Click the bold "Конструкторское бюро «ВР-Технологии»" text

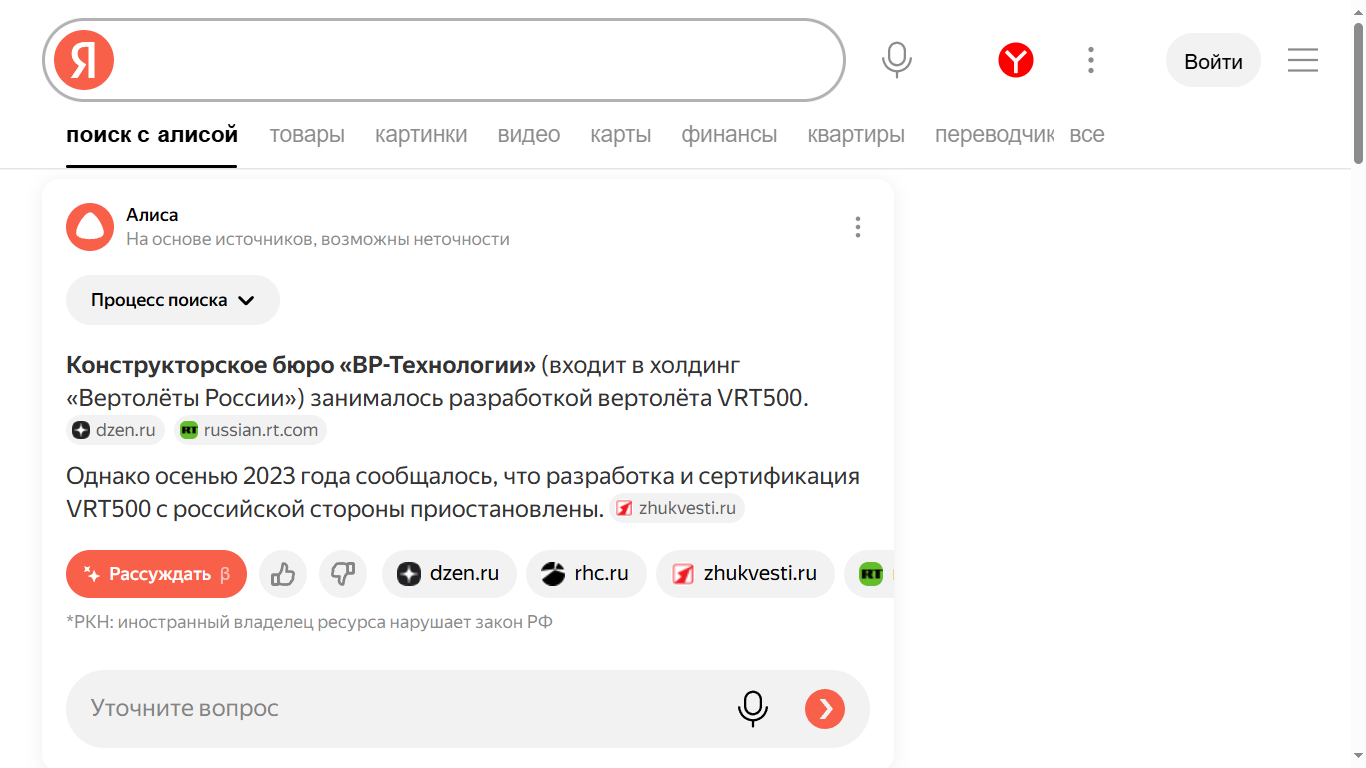[x=301, y=364]
